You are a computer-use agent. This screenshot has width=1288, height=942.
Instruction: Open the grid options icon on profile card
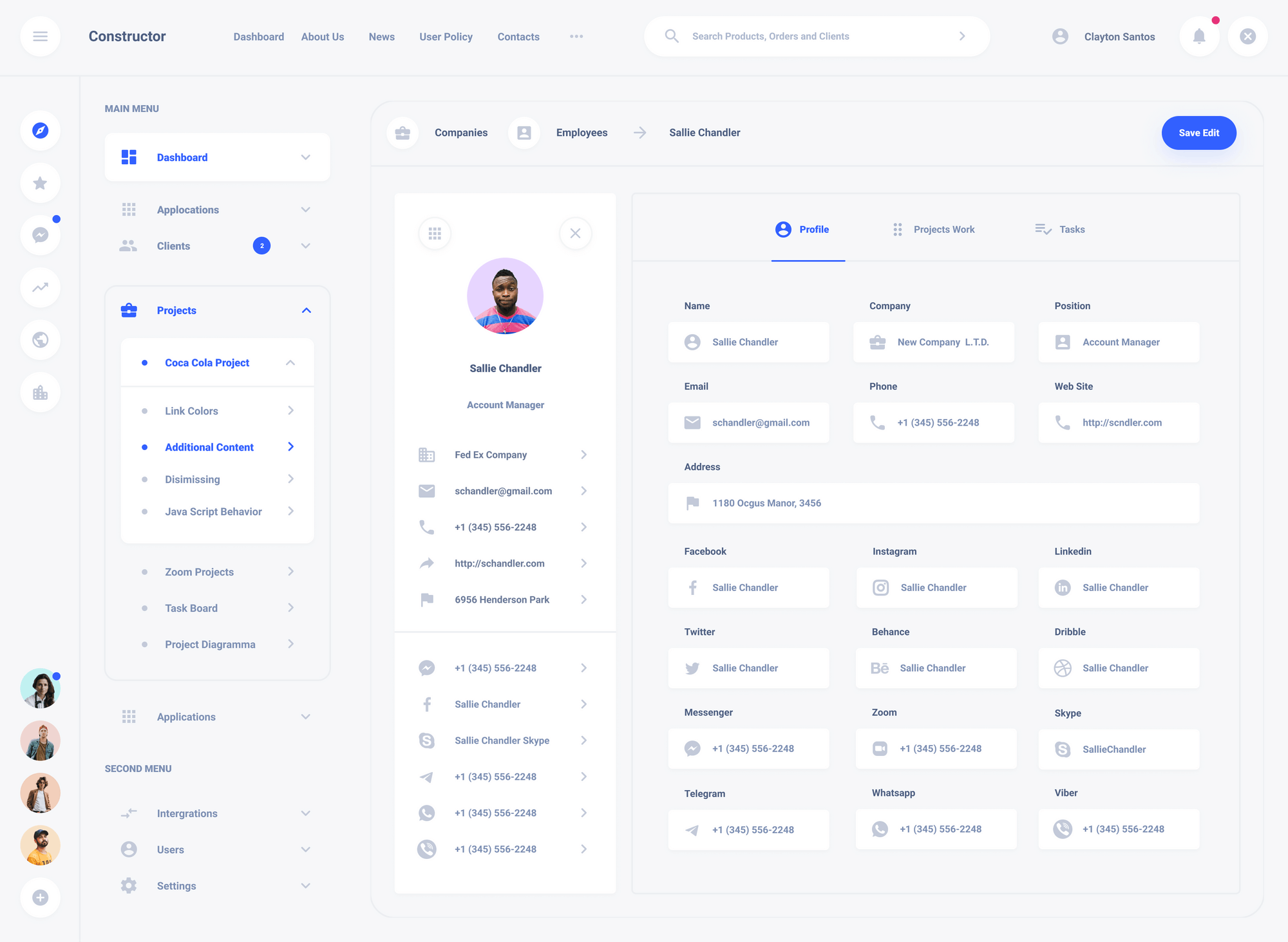point(435,233)
